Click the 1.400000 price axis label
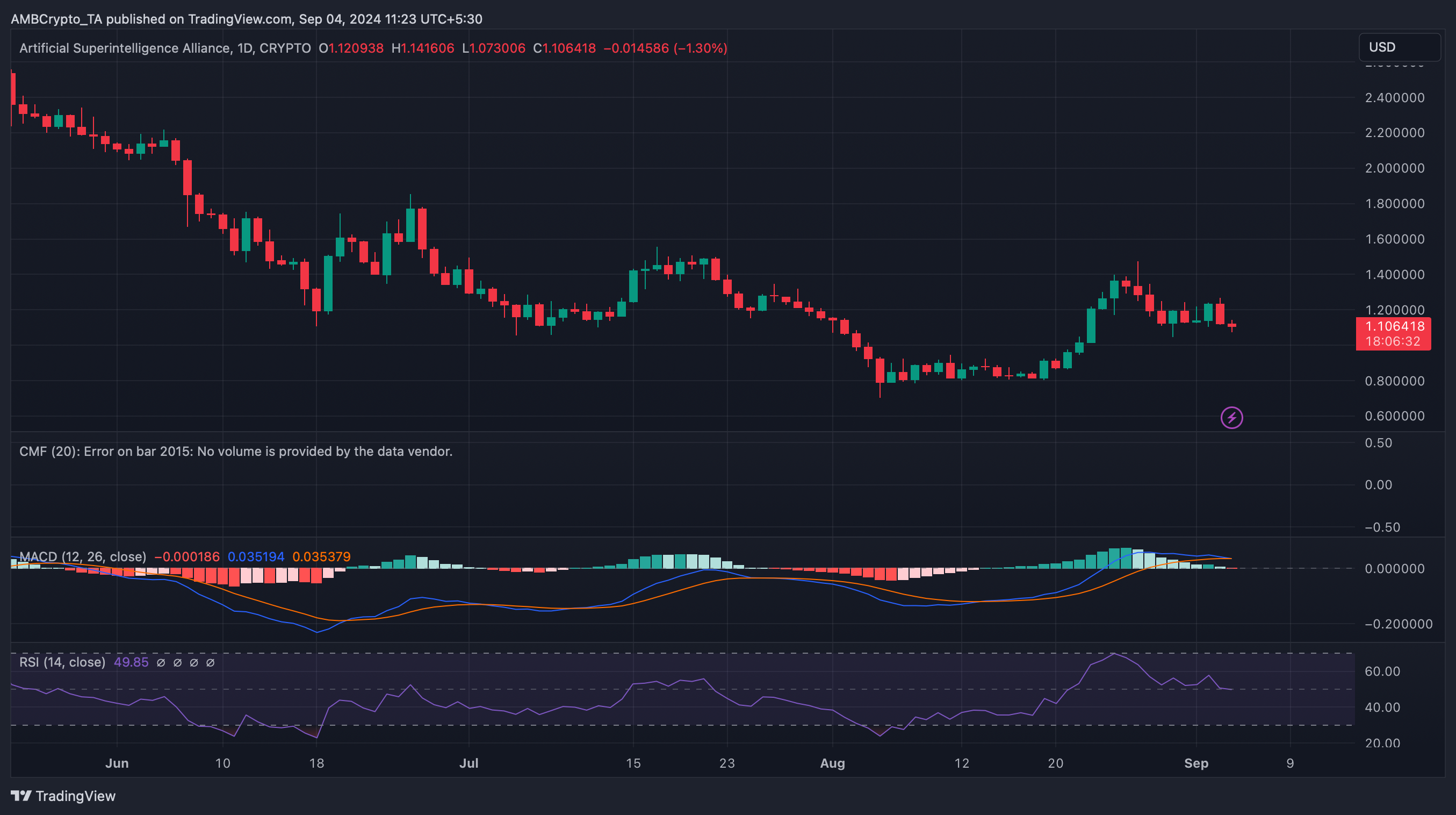1456x815 pixels. 1394,274
